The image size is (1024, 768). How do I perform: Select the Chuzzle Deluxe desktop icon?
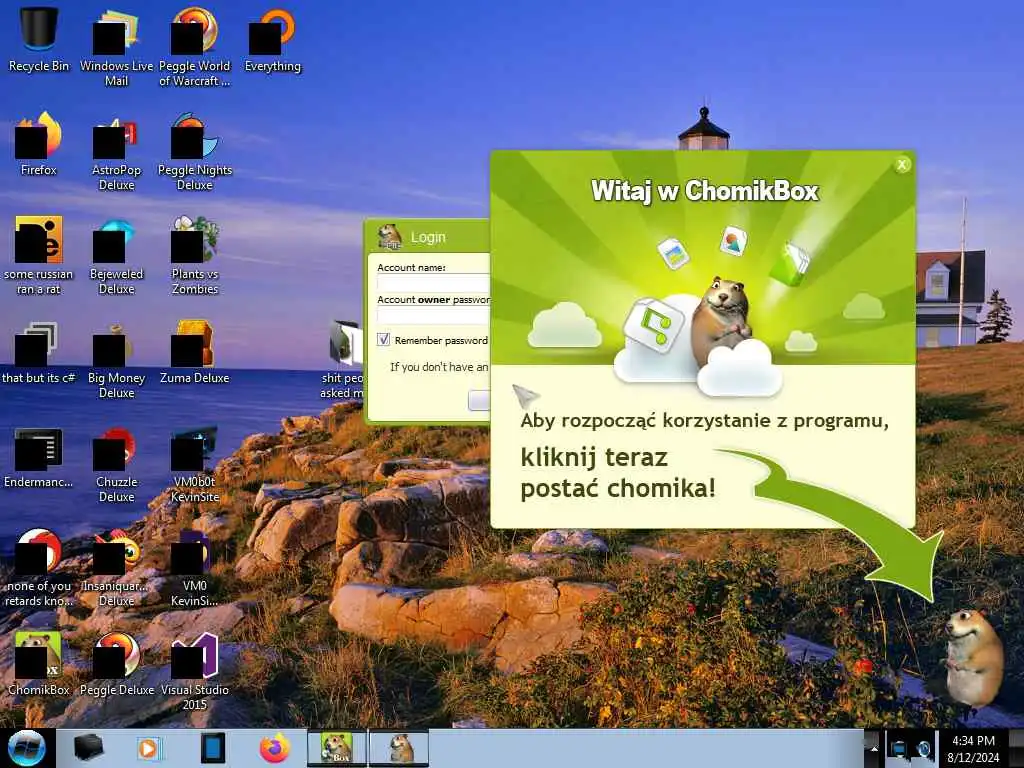click(116, 463)
